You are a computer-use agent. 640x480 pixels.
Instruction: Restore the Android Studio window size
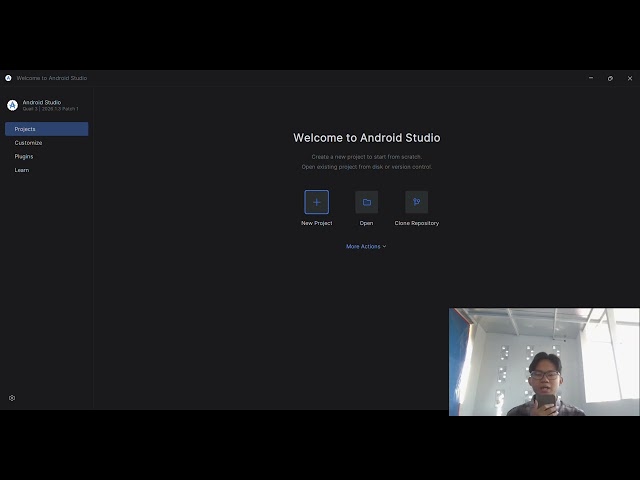tap(610, 78)
